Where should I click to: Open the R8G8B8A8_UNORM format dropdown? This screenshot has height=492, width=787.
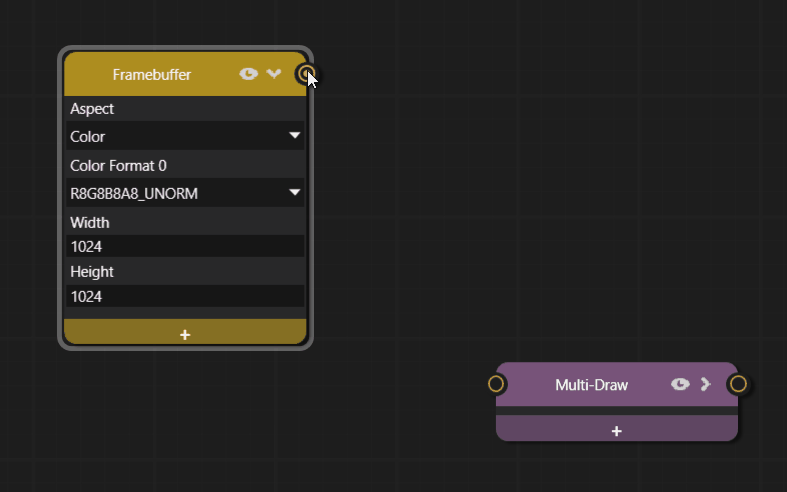tap(185, 193)
